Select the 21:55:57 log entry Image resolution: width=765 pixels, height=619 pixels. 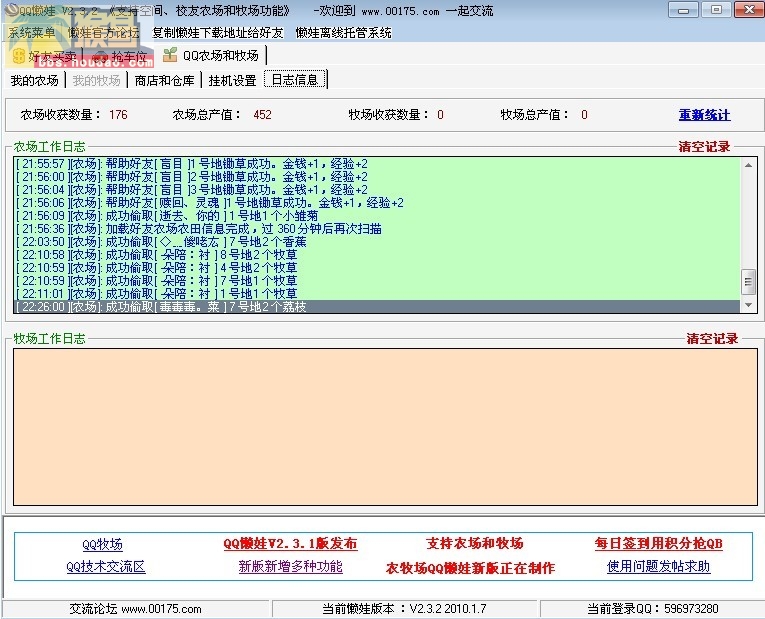click(x=377, y=164)
